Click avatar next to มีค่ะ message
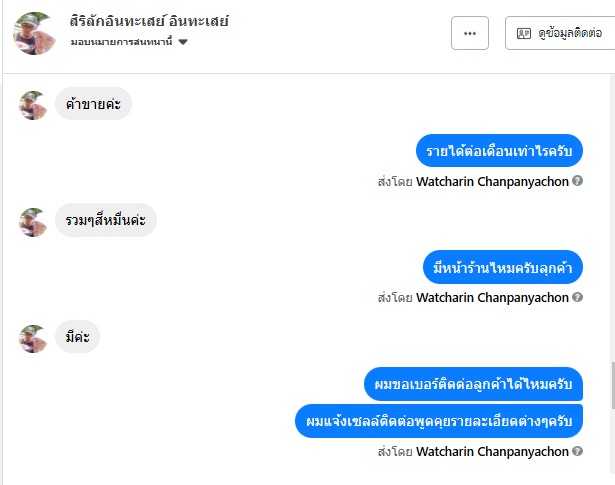Image resolution: width=615 pixels, height=485 pixels. point(33,338)
